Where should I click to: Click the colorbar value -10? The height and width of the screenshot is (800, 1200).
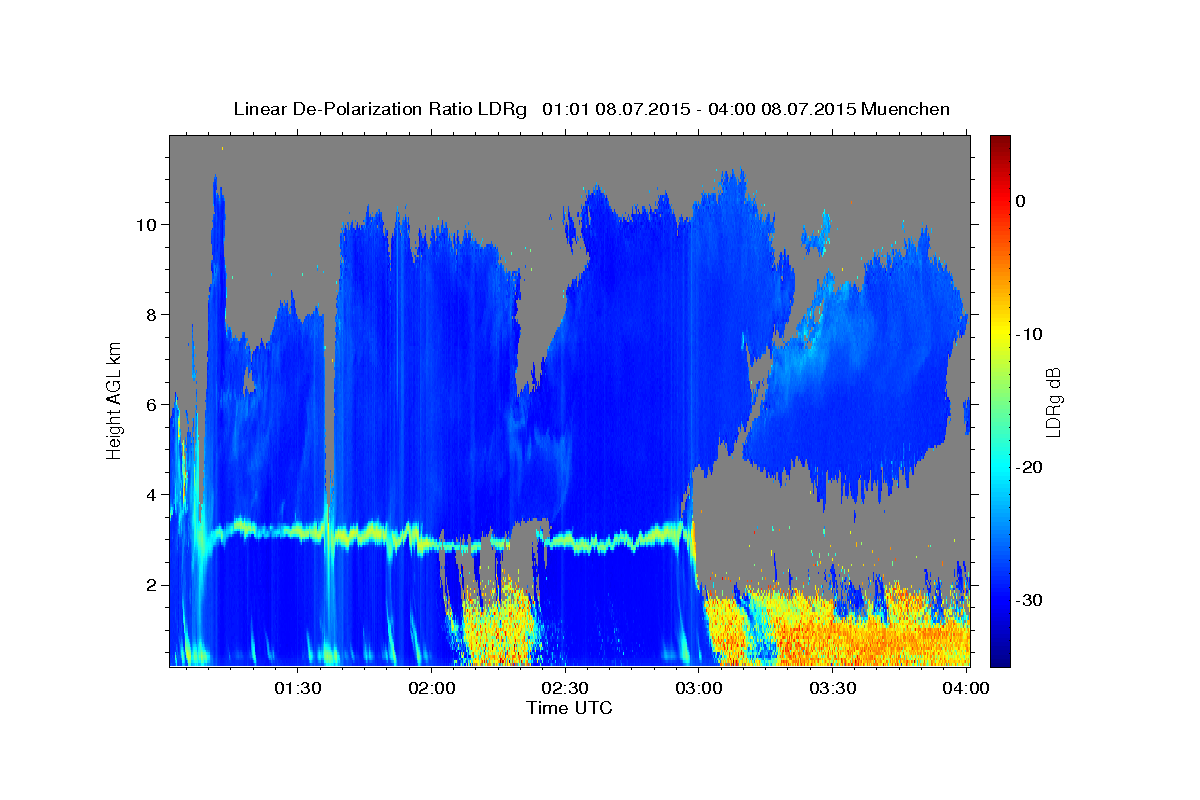(1030, 334)
